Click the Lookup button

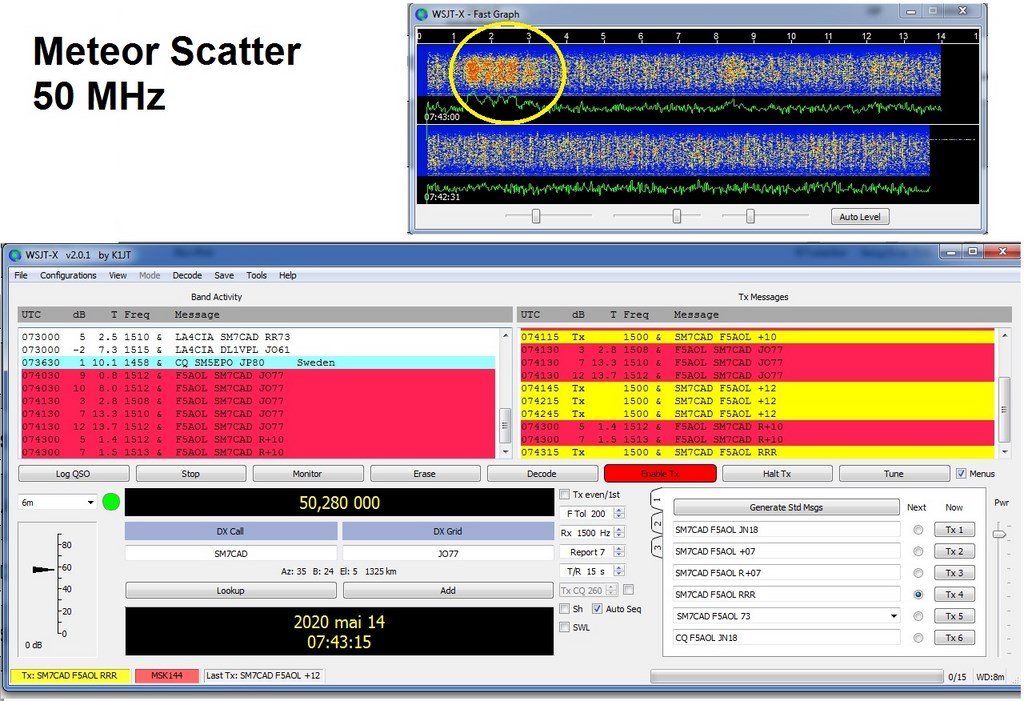click(231, 591)
